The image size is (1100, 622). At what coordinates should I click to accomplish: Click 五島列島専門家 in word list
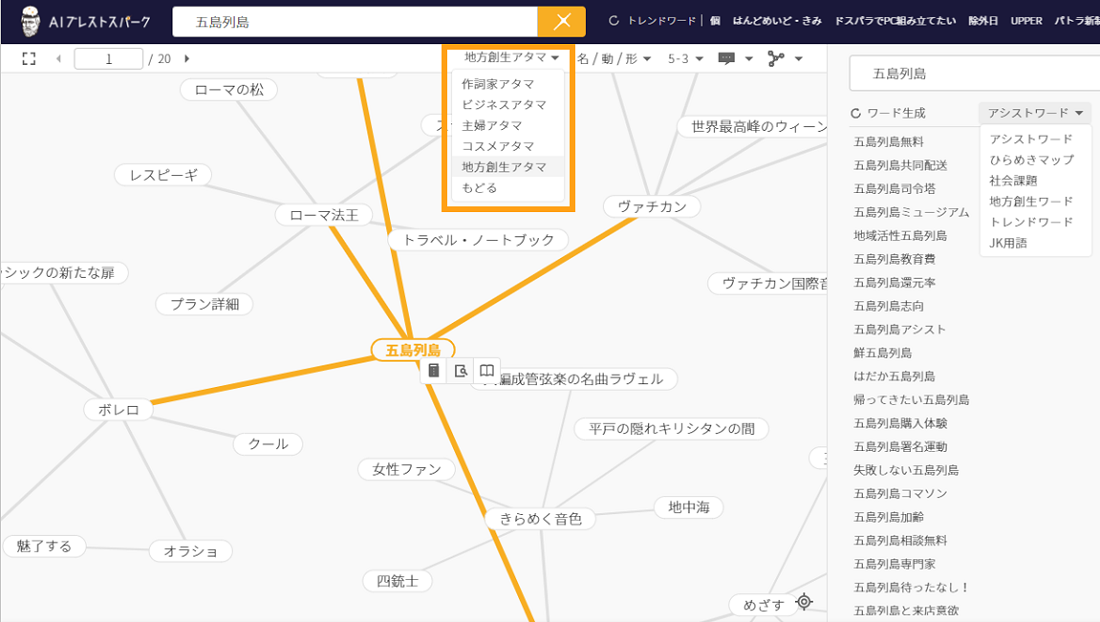[894, 564]
